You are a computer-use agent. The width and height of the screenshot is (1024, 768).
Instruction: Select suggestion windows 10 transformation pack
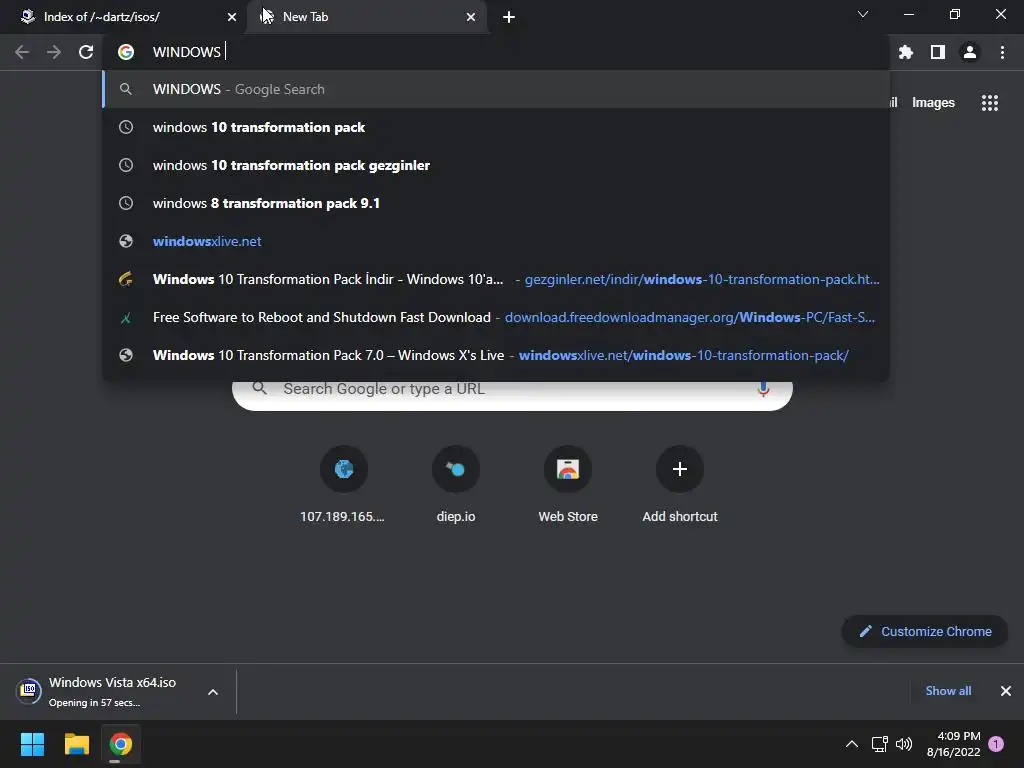coord(496,127)
